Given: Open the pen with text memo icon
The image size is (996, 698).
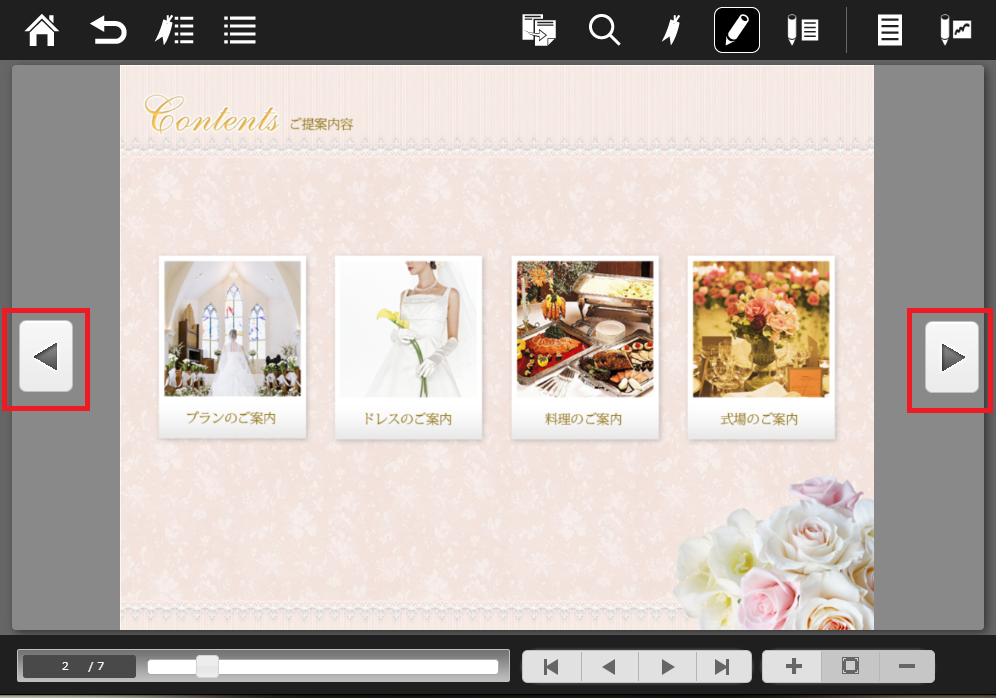Looking at the screenshot, I should 802,30.
